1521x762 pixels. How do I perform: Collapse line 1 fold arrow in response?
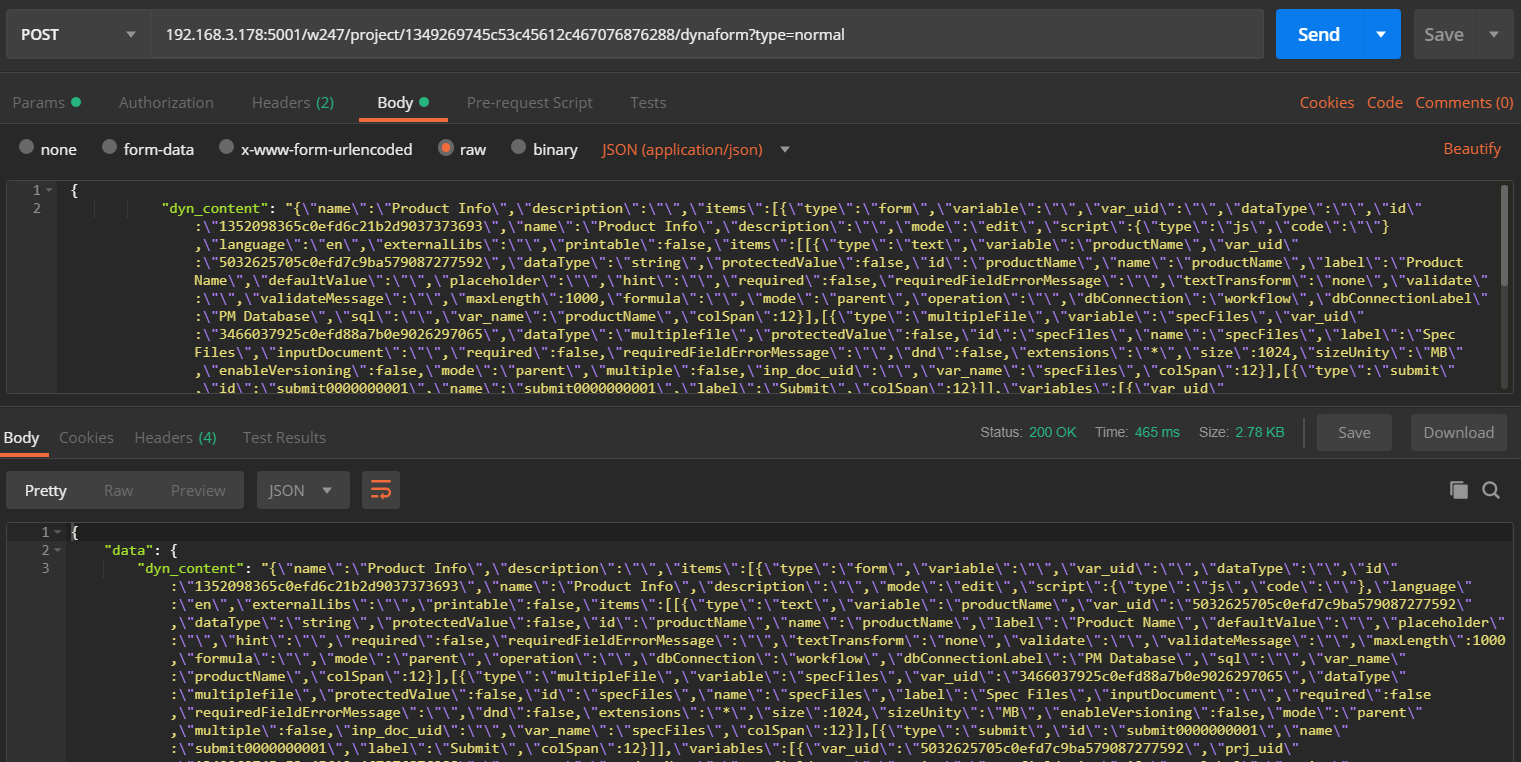tap(57, 532)
